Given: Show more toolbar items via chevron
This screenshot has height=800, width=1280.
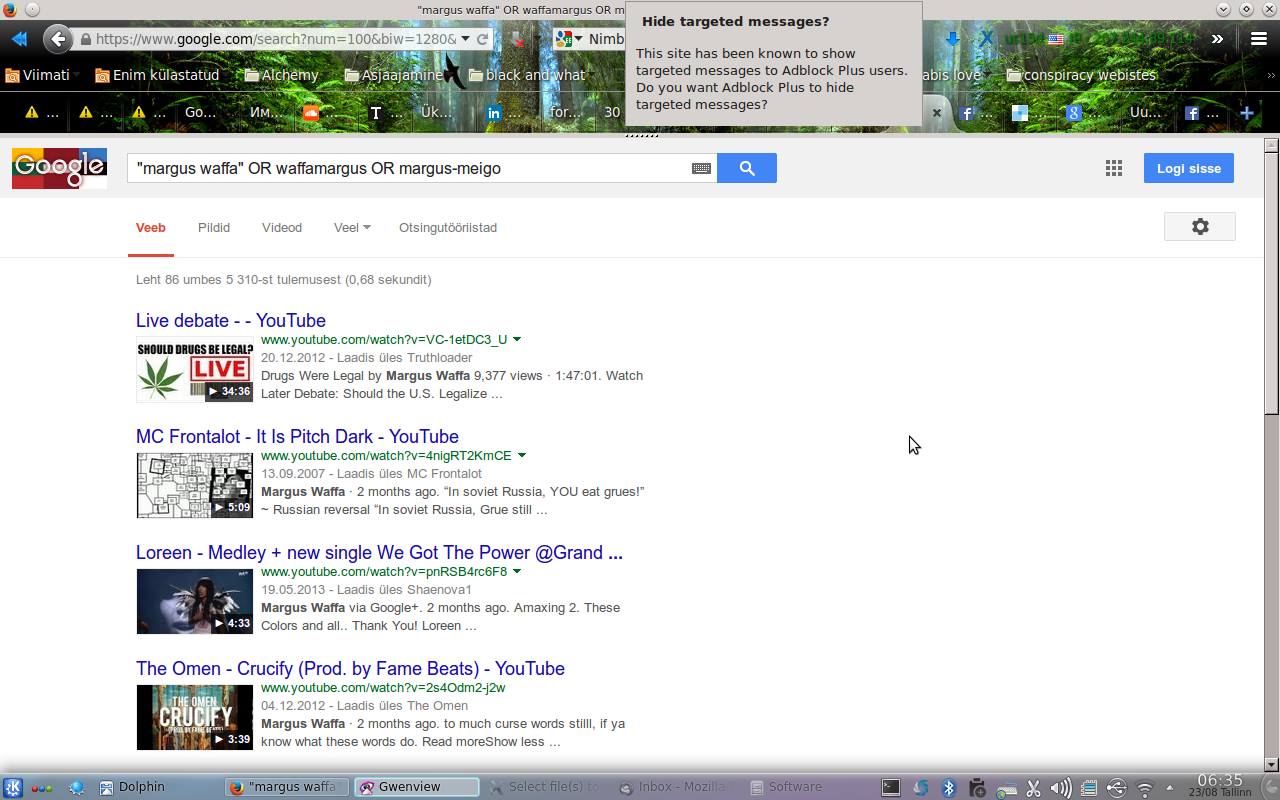Looking at the screenshot, I should pyautogui.click(x=1217, y=39).
